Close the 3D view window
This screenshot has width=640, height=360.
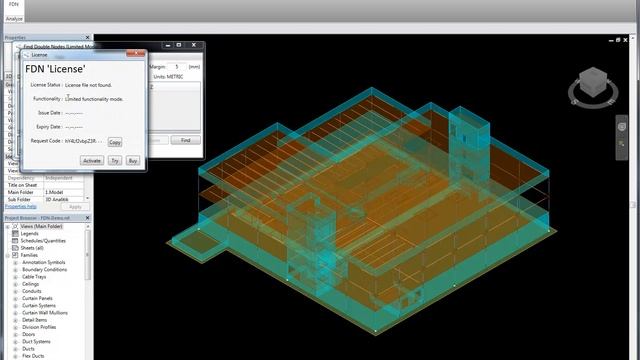[625, 40]
